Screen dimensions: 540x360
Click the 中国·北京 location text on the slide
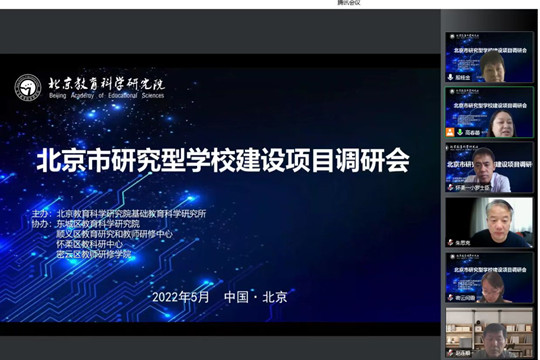coord(256,297)
